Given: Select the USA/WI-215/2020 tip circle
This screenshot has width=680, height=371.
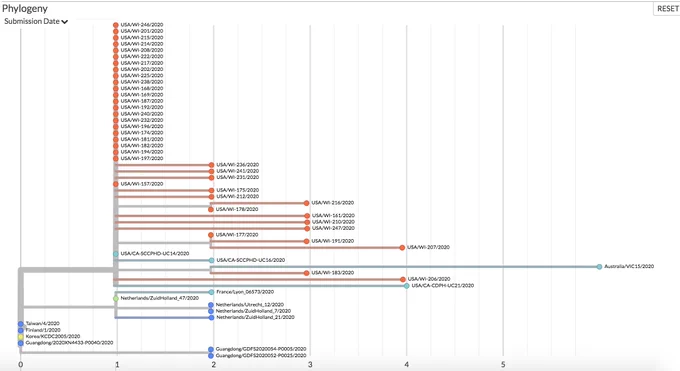Looking at the screenshot, I should (116, 38).
